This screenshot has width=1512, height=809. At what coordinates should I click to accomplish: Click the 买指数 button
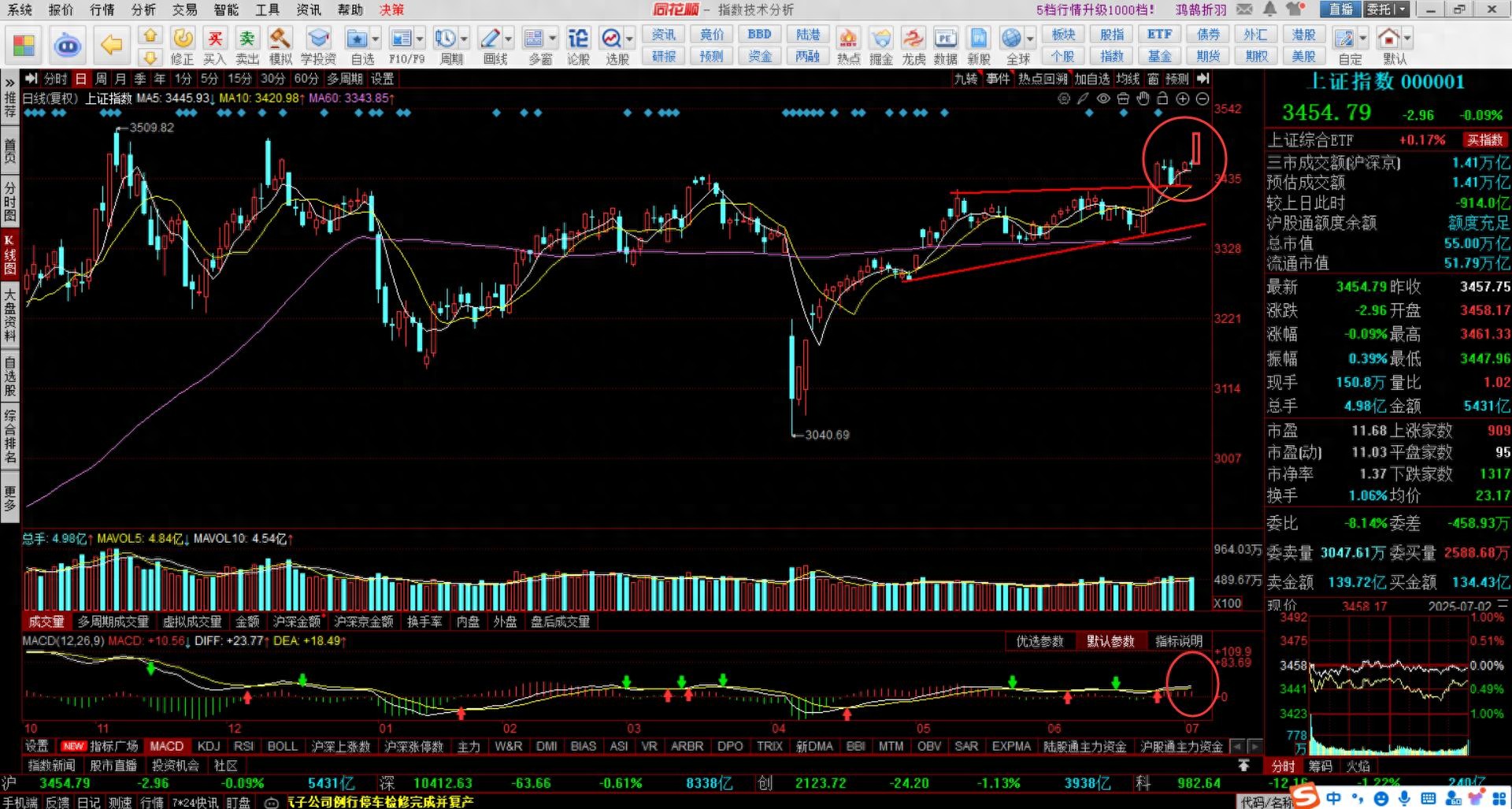[x=1484, y=140]
